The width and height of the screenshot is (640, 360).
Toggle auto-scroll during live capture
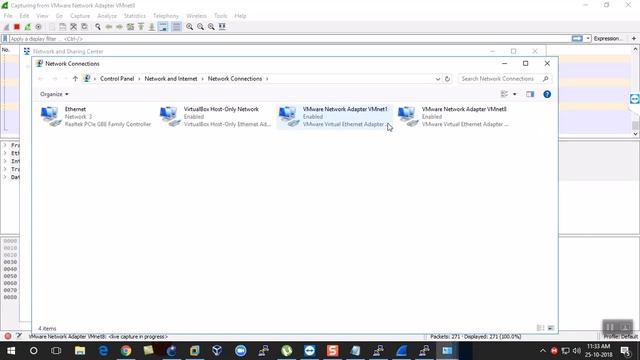pos(163,27)
